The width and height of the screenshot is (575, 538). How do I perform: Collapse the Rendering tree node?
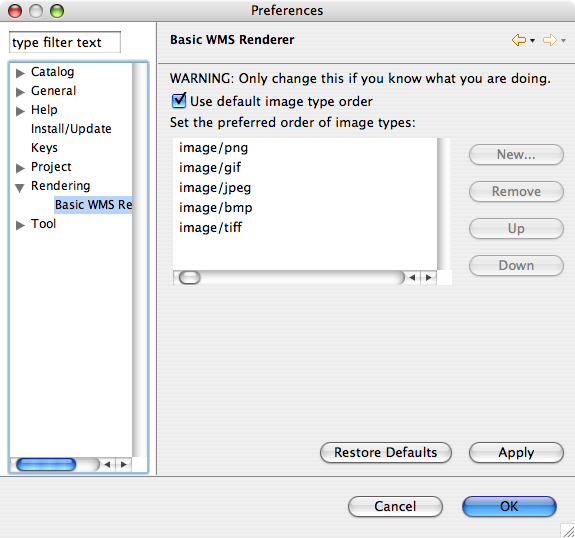click(20, 188)
